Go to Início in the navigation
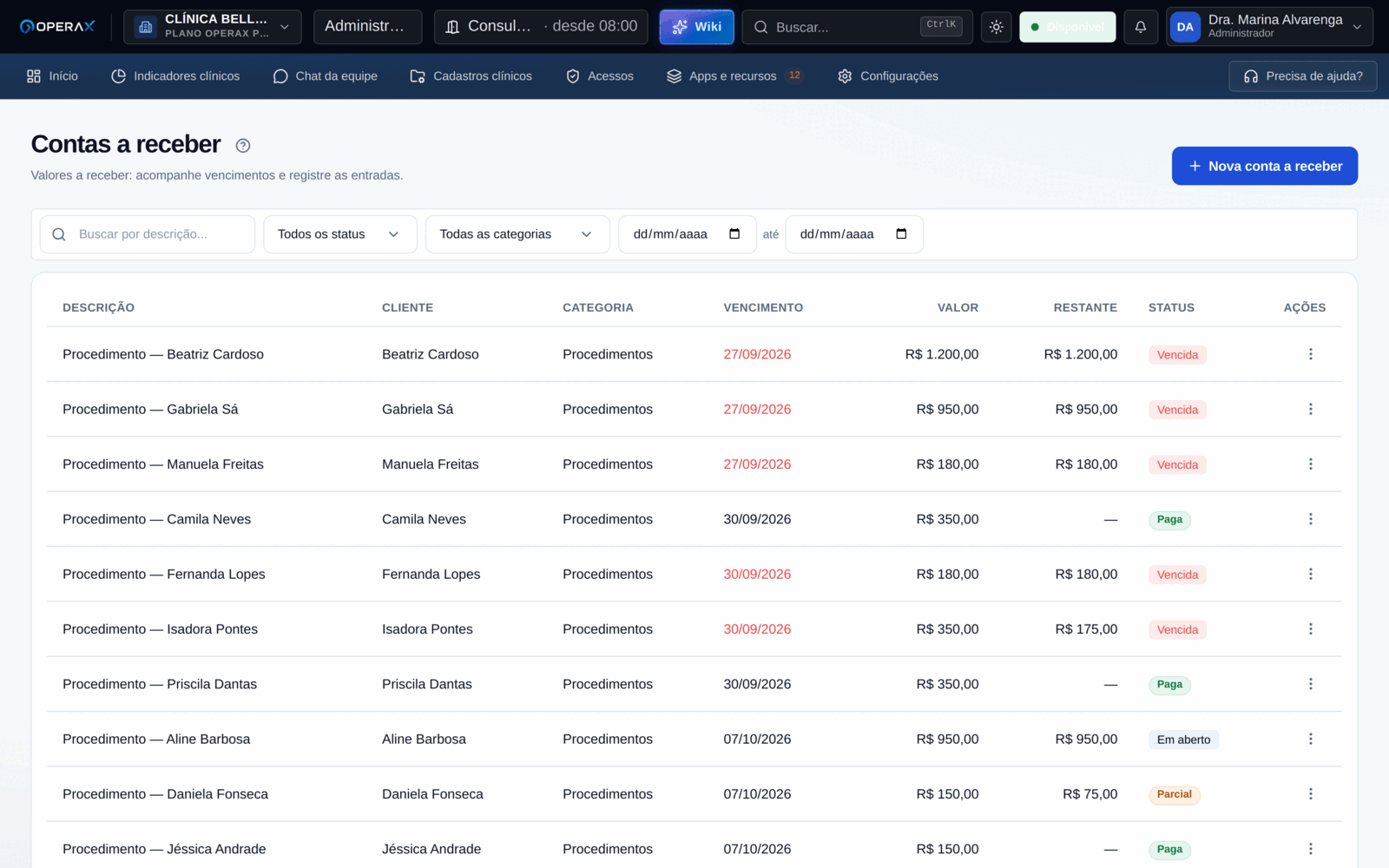 [52, 76]
